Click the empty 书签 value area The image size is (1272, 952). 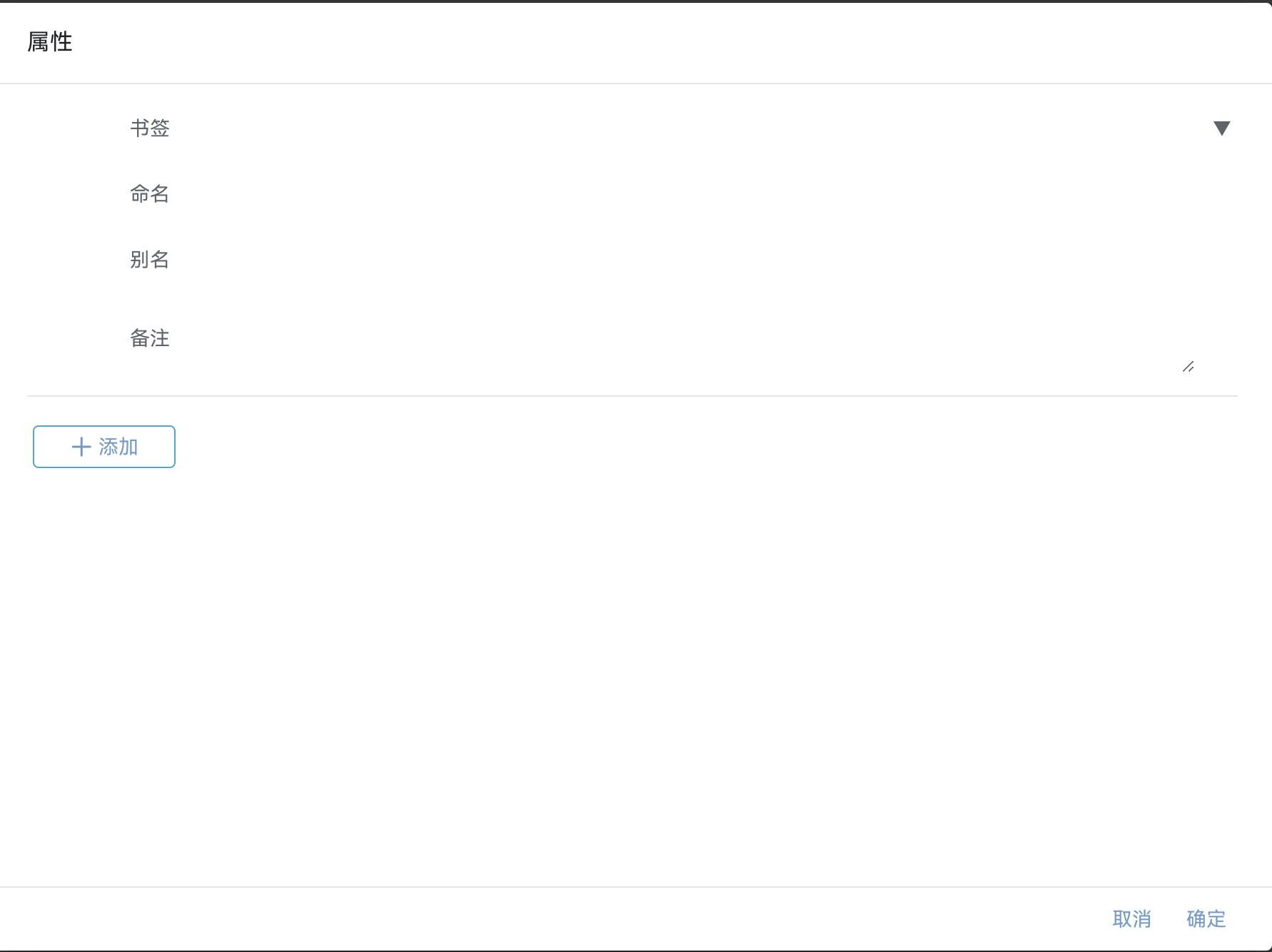(642, 128)
